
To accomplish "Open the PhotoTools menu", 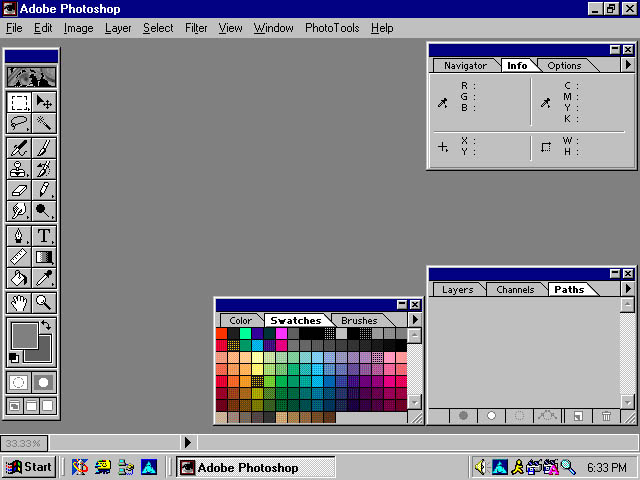I will point(332,28).
